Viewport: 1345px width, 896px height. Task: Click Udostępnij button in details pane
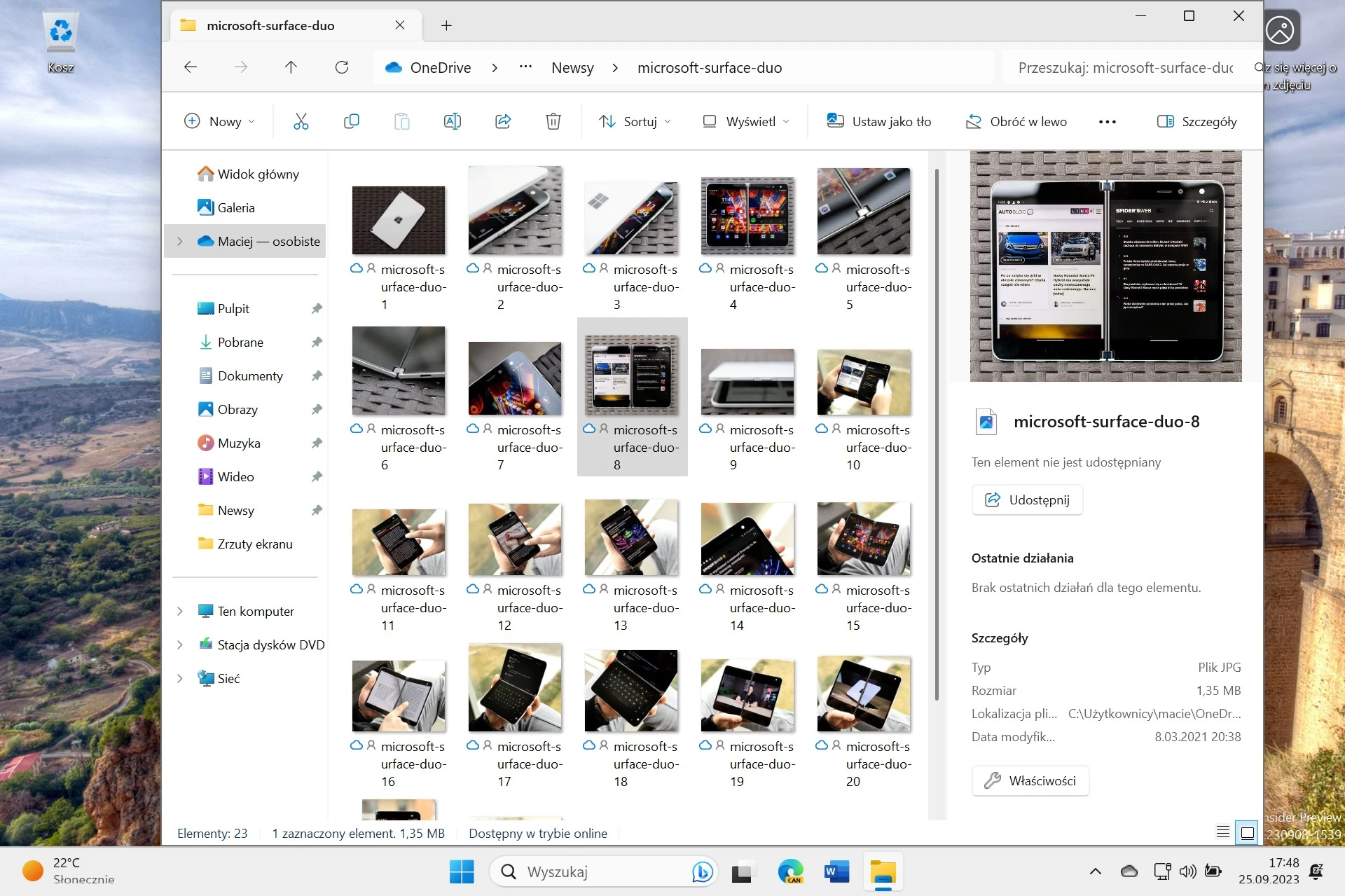[1027, 499]
